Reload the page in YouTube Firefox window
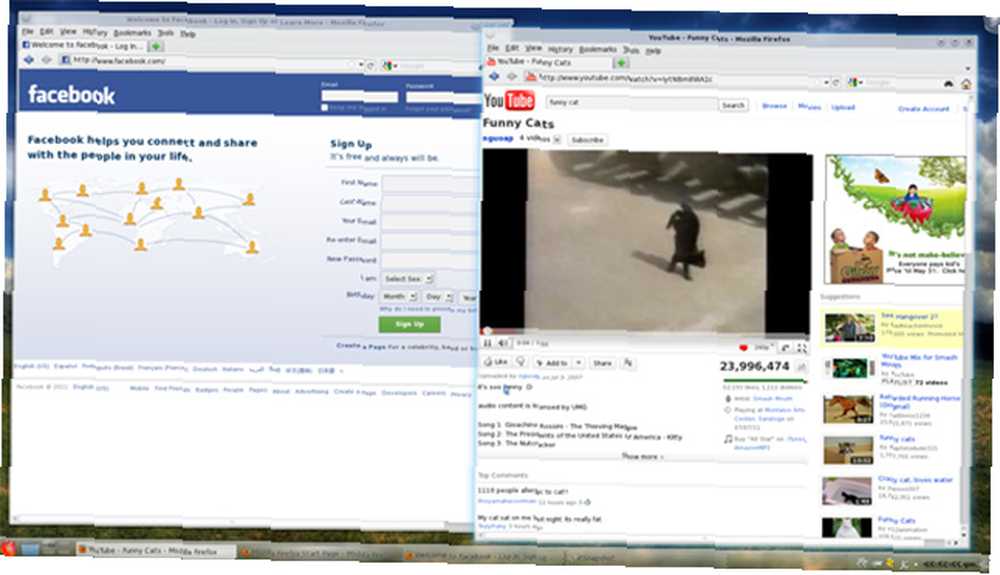 tap(836, 82)
